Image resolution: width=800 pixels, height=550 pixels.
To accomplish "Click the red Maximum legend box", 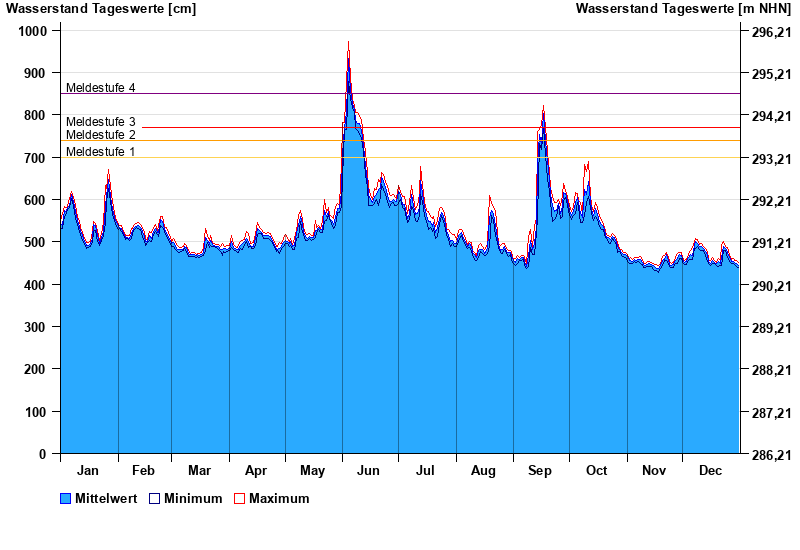I will coord(239,498).
